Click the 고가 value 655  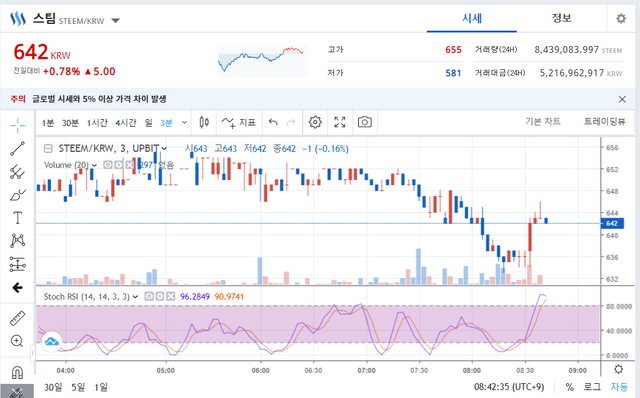pyautogui.click(x=453, y=50)
